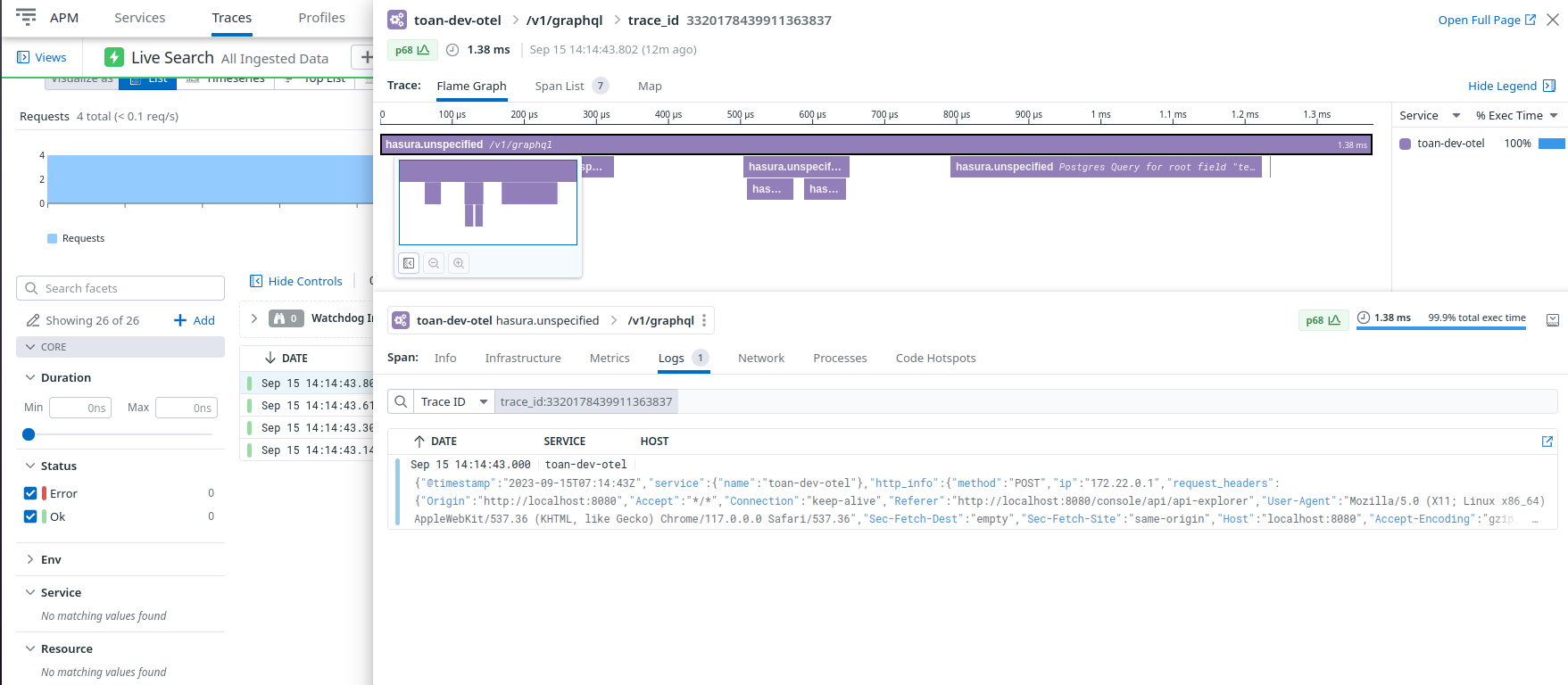Expand the Watchdog Insights row
Screen dimensions: 1568x685
(x=254, y=318)
